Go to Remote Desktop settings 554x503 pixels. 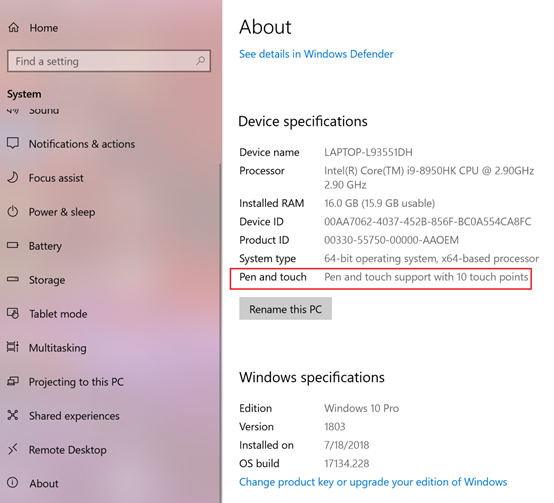coord(67,450)
